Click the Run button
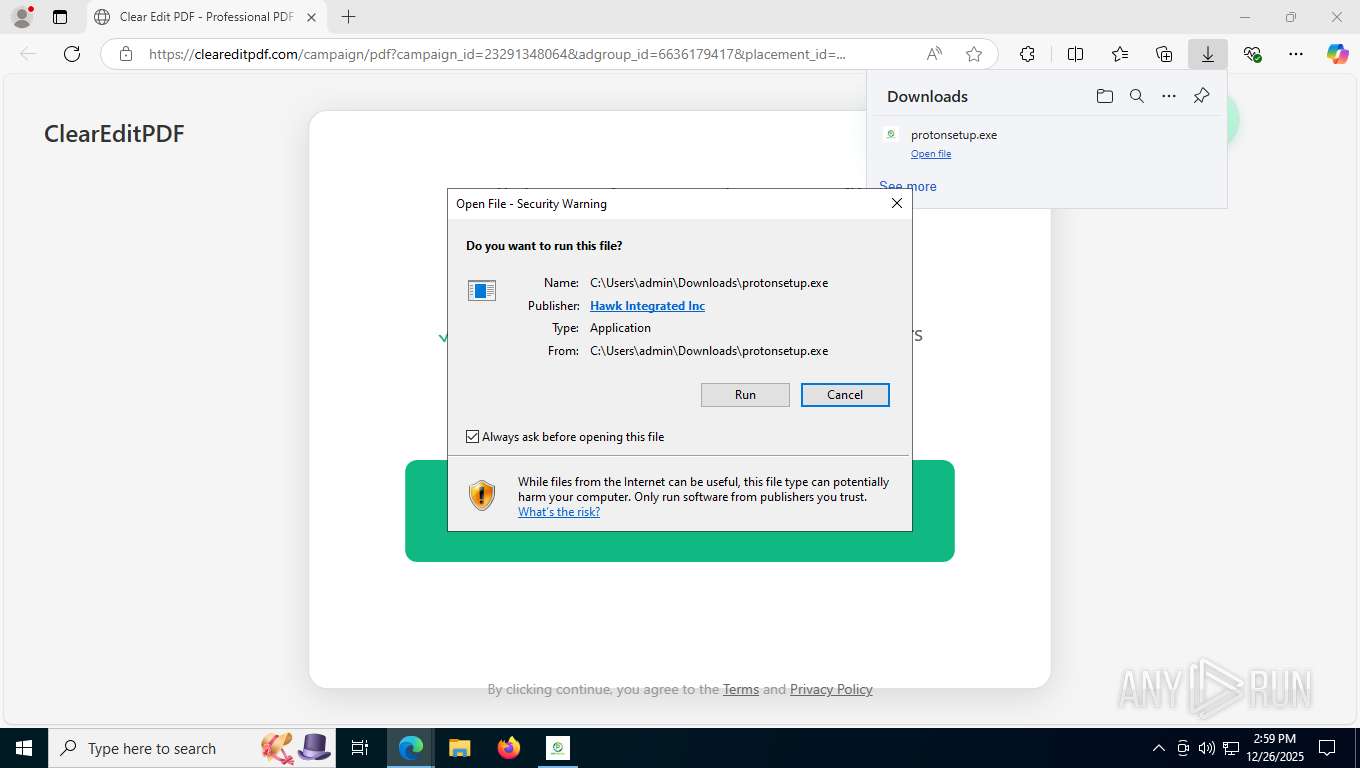 [745, 395]
